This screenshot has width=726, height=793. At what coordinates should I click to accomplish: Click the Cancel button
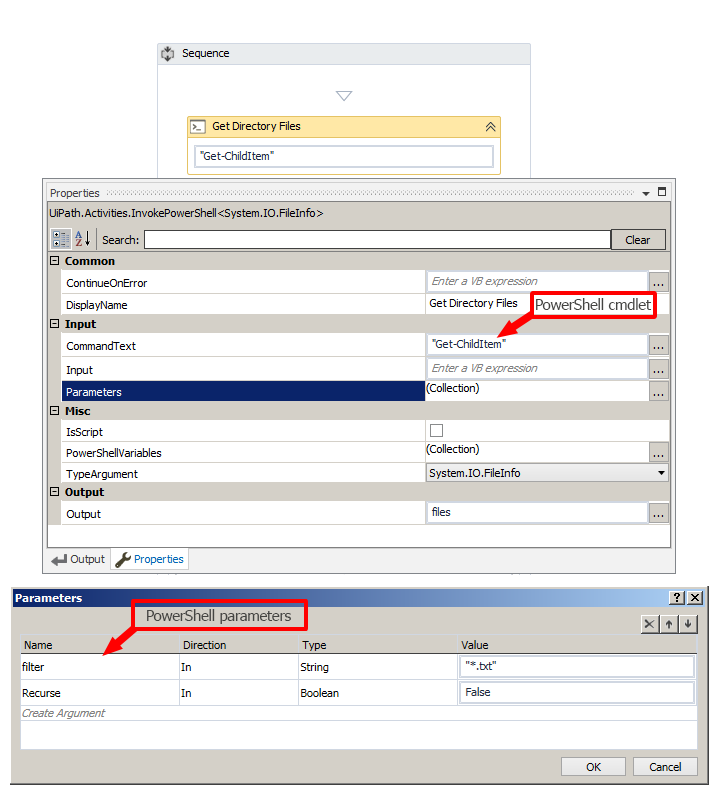(x=665, y=767)
